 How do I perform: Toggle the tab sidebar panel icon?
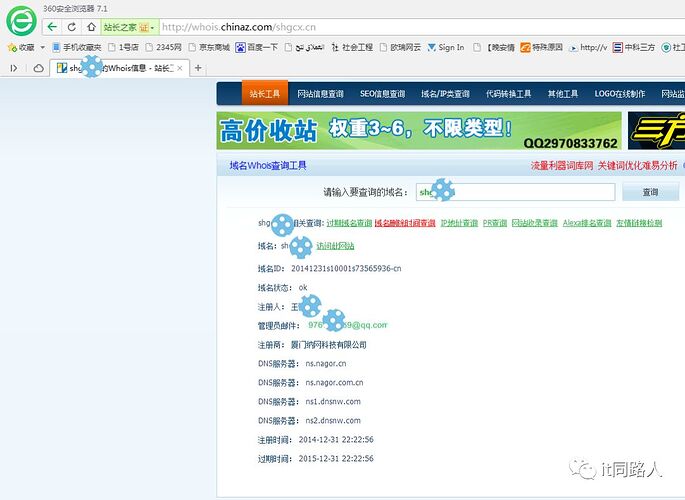click(x=14, y=67)
